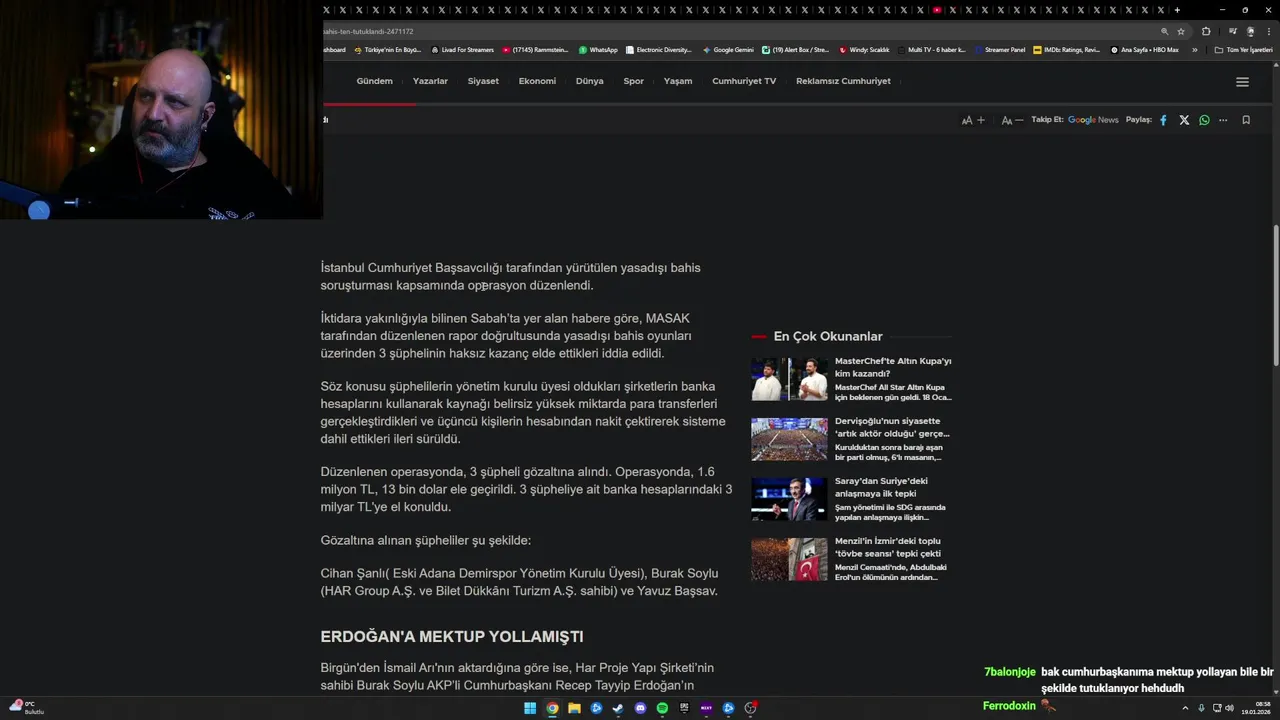
Task: Expand the bookmarks overflow chevron
Action: click(1194, 49)
